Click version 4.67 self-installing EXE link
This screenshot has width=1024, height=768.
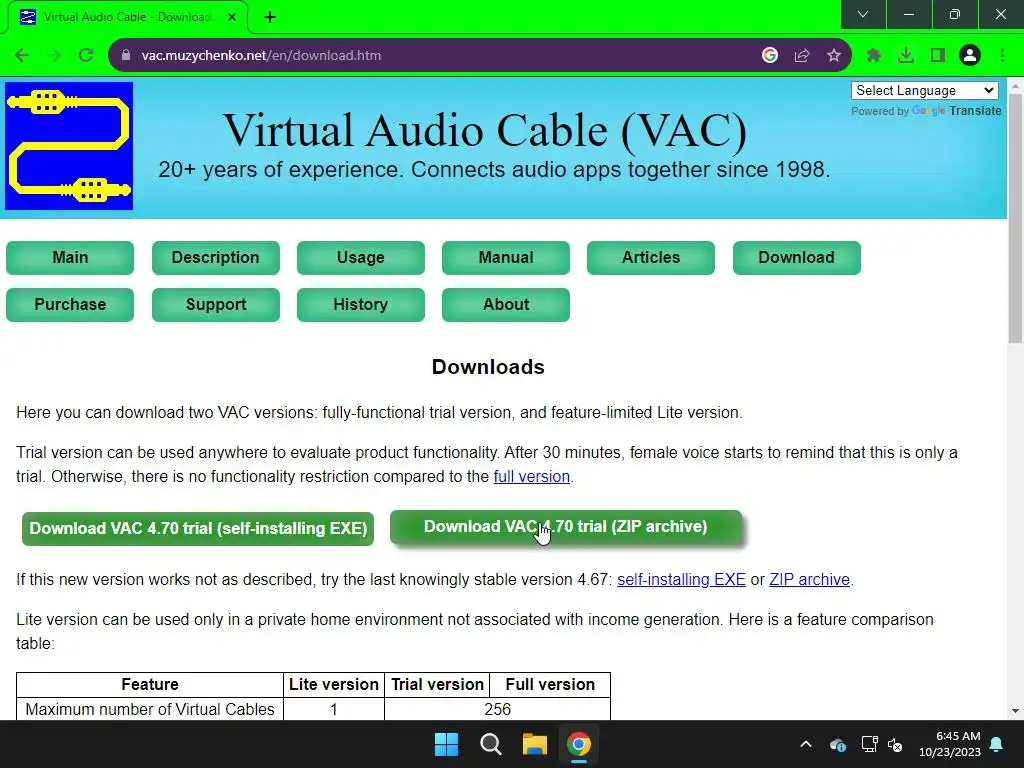[x=681, y=580]
